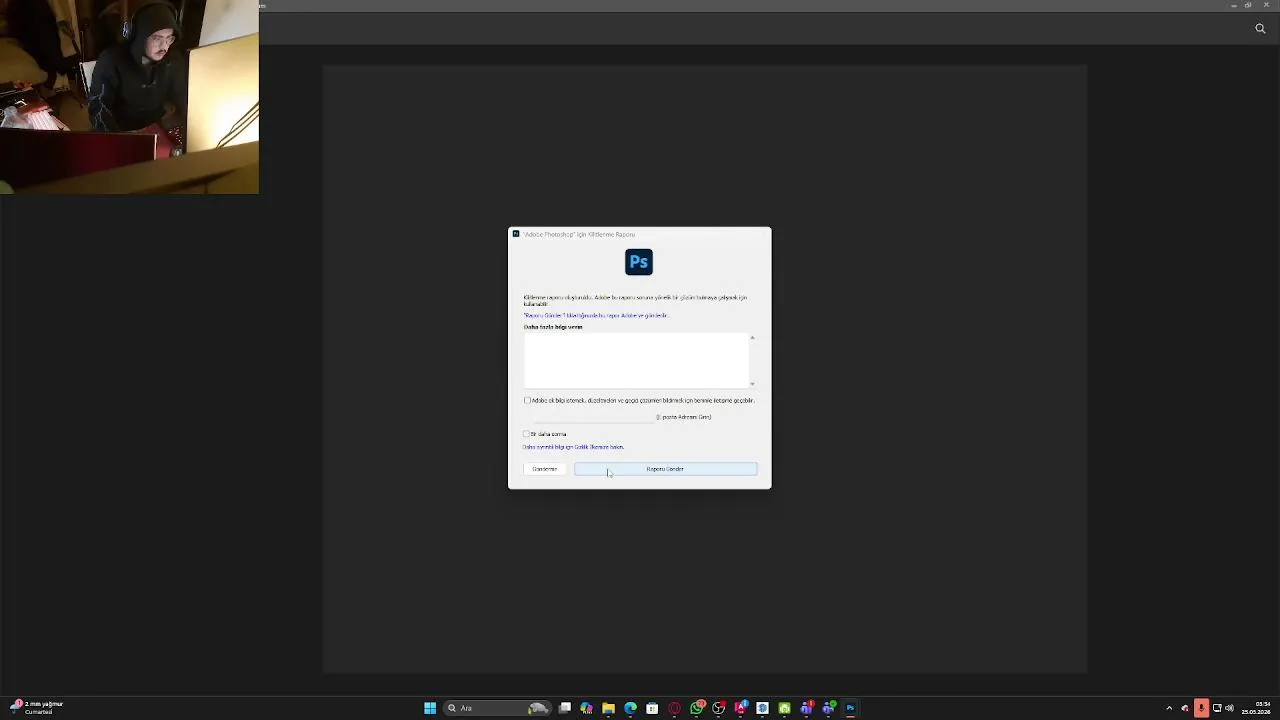
Task: Click the search magnifier icon at top right
Action: point(1260,28)
